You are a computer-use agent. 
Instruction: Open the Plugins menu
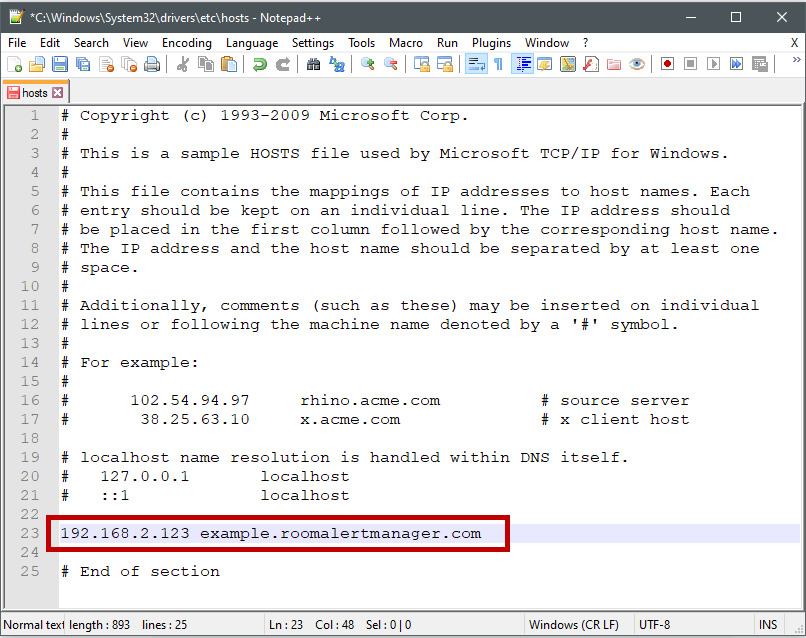(491, 43)
